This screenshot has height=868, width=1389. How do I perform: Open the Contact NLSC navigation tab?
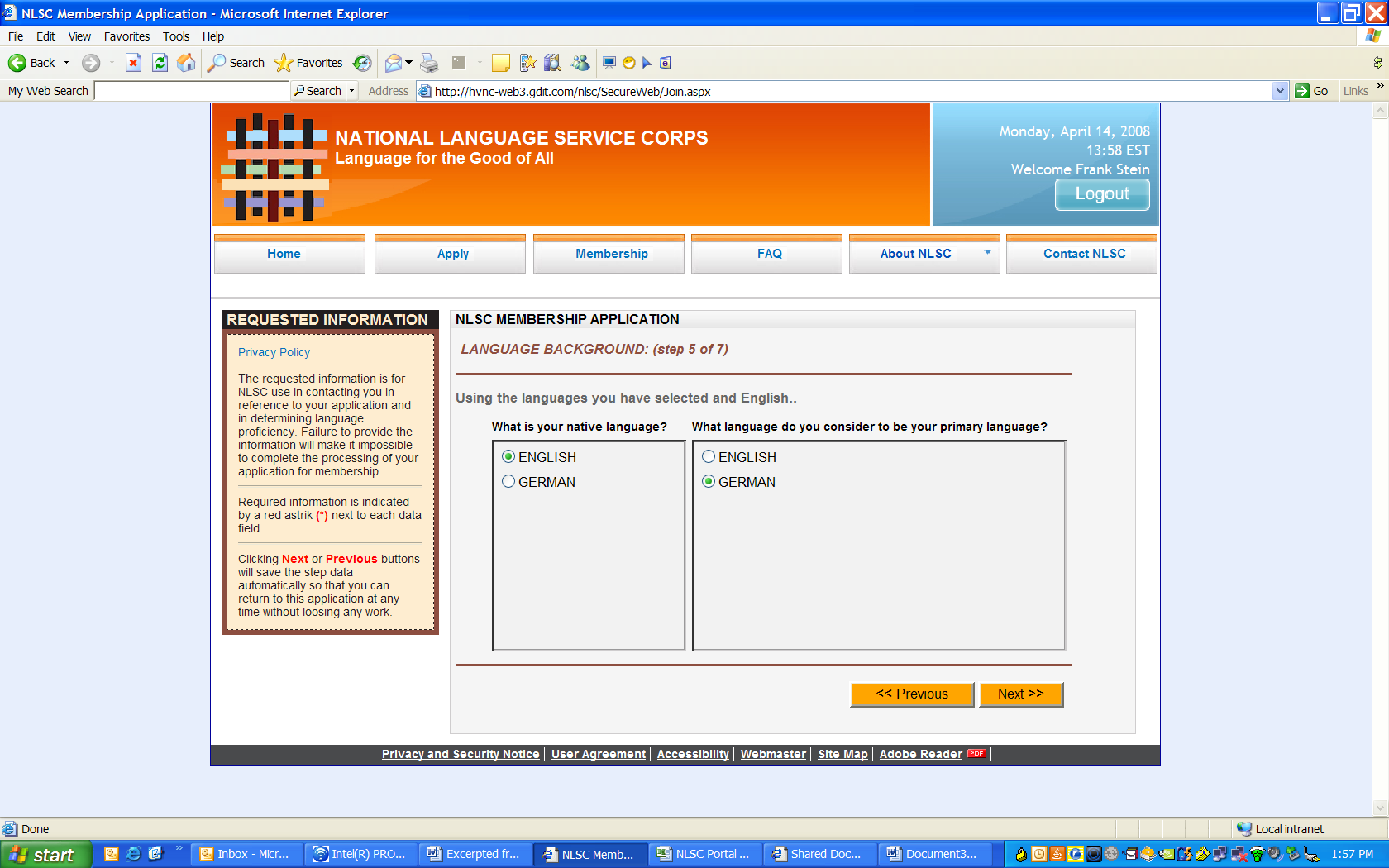pos(1081,254)
